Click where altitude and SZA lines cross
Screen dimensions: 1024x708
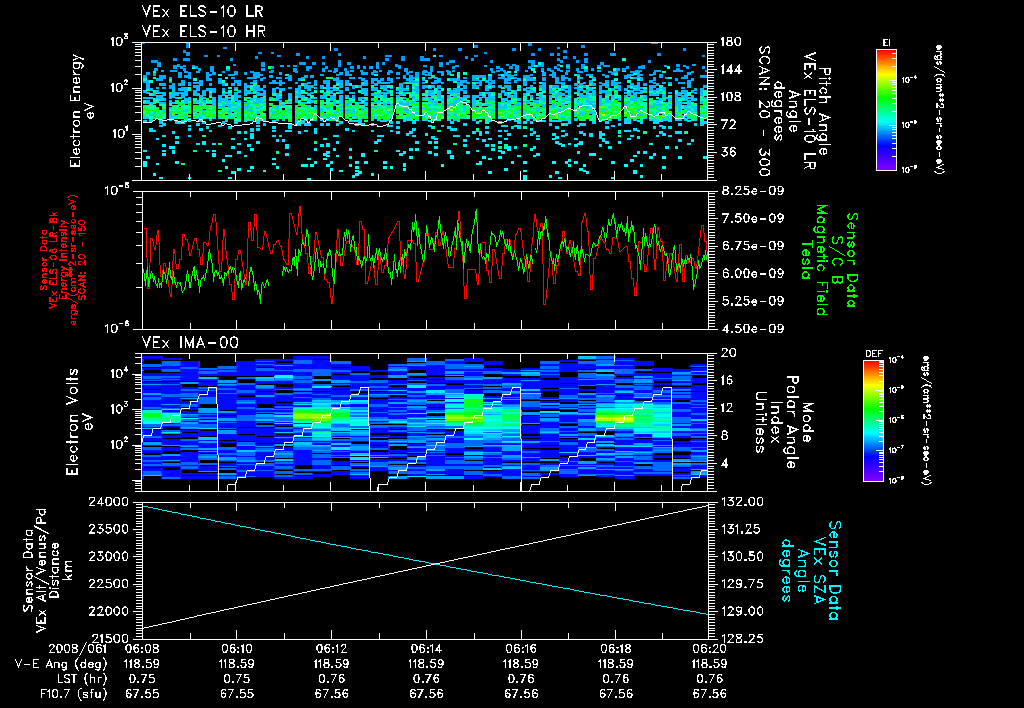tap(434, 564)
